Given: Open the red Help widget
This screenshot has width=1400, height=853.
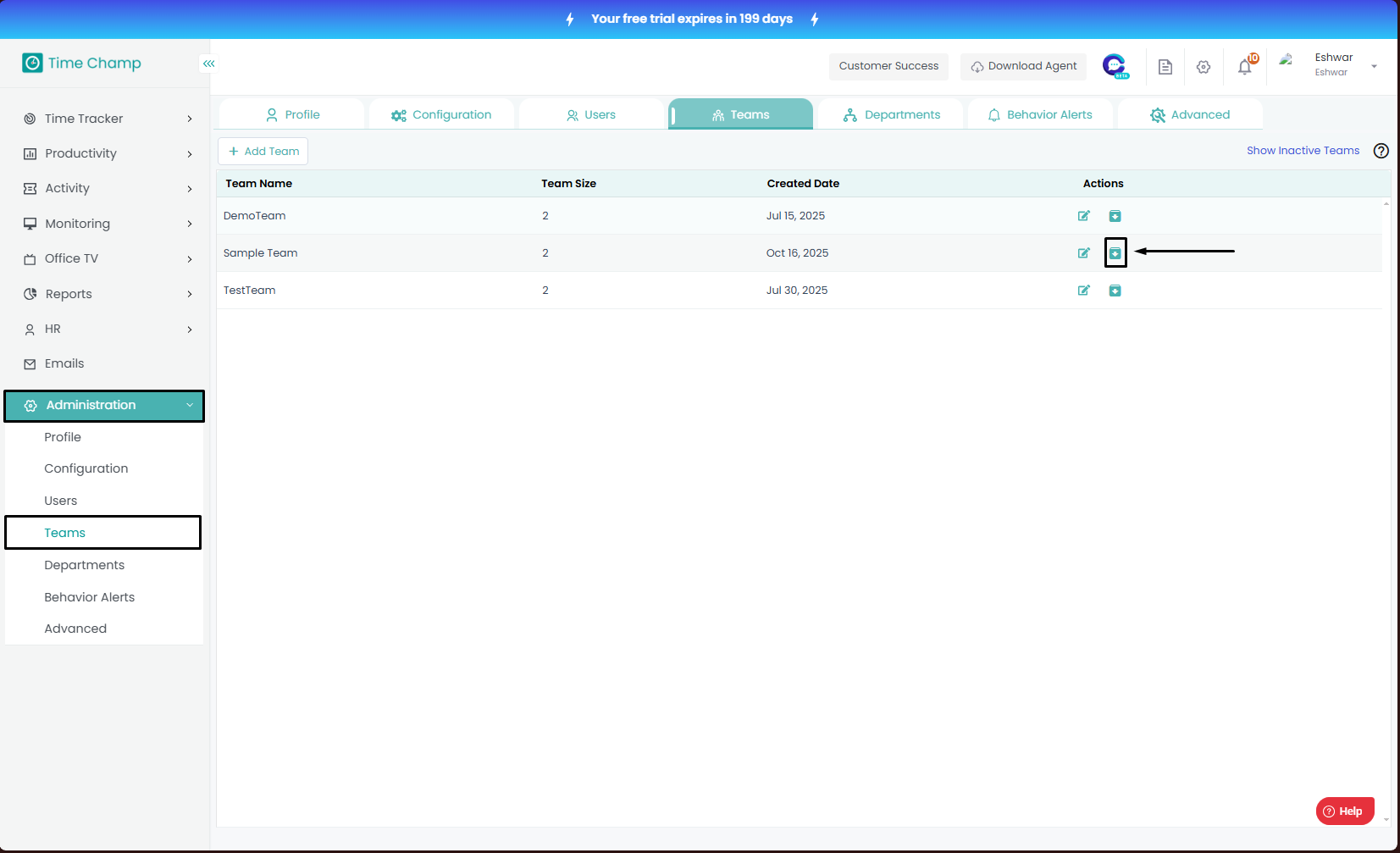Looking at the screenshot, I should click(1344, 811).
